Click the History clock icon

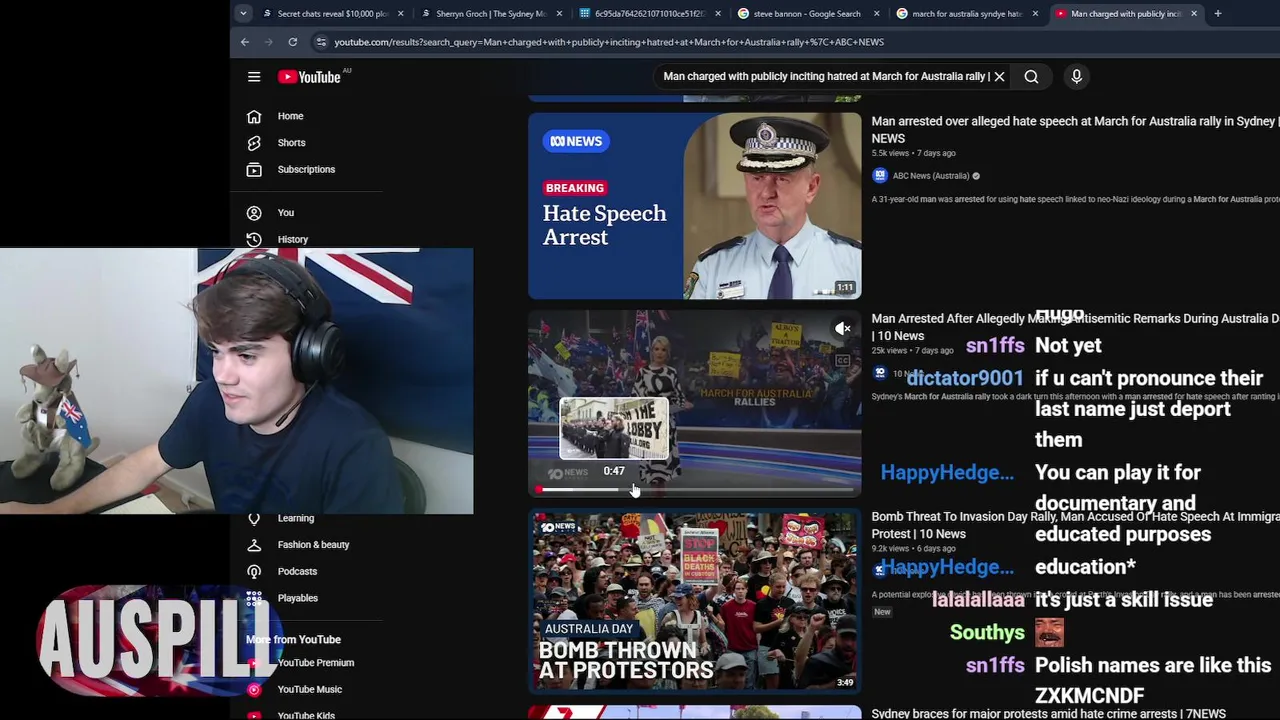pos(254,240)
